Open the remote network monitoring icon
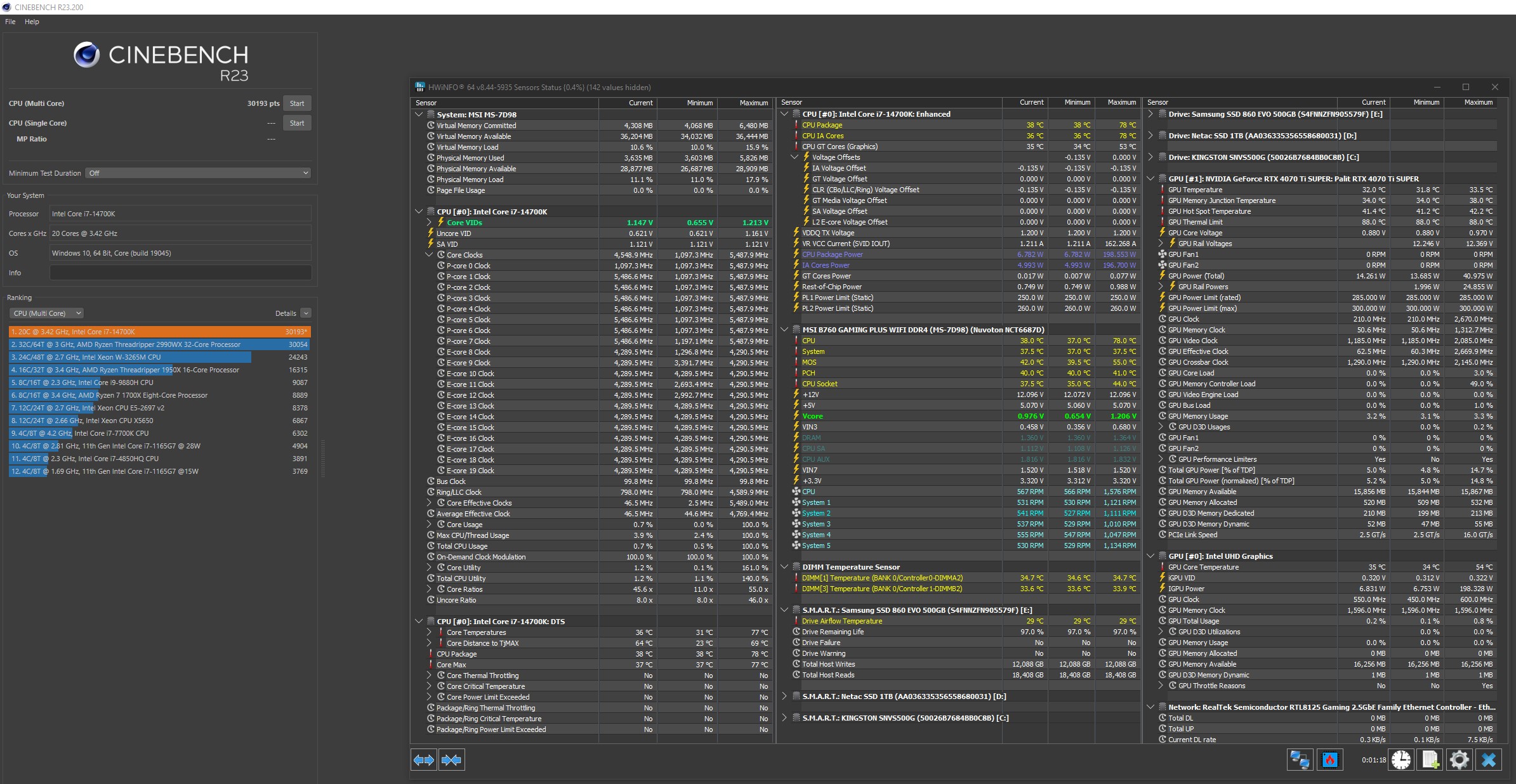The image size is (1516, 784). (x=1299, y=759)
